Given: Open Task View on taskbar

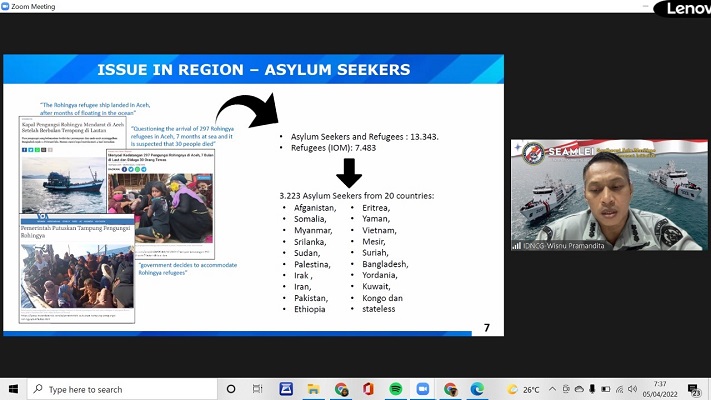Looking at the screenshot, I should tap(259, 389).
